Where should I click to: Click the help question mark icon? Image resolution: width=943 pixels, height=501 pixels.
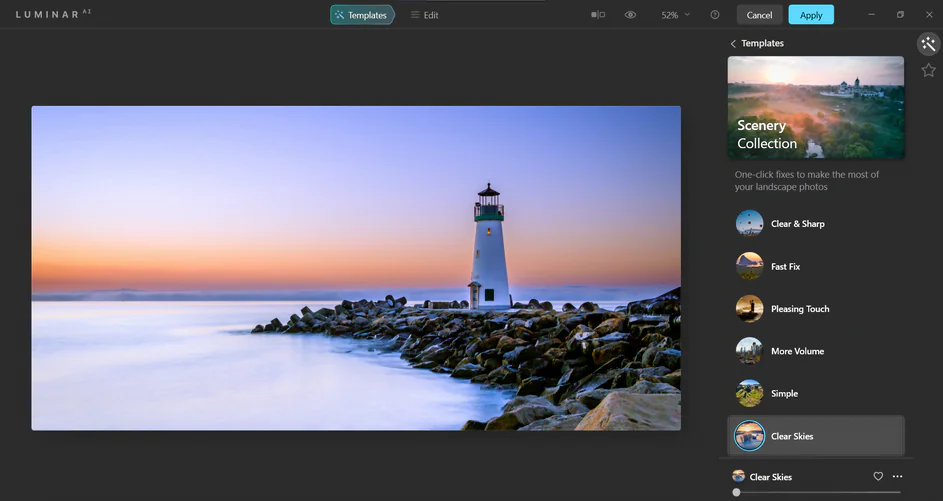click(714, 15)
